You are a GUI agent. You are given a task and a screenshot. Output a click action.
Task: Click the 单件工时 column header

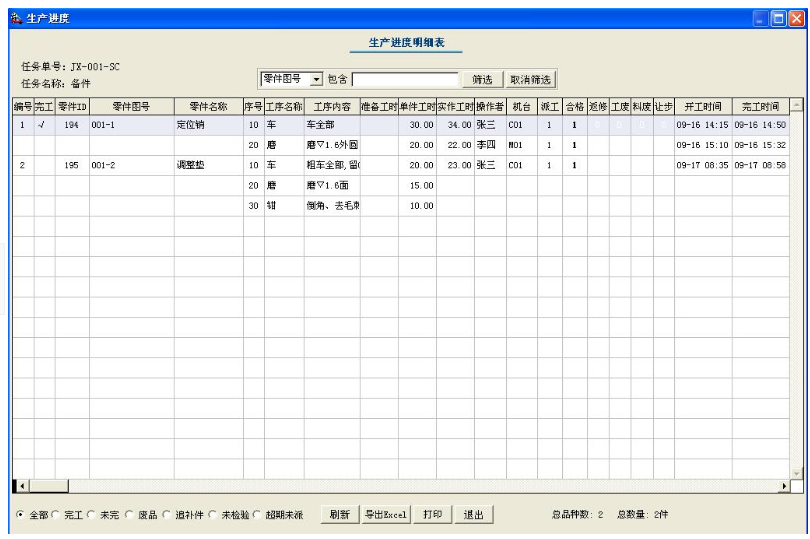[417, 107]
